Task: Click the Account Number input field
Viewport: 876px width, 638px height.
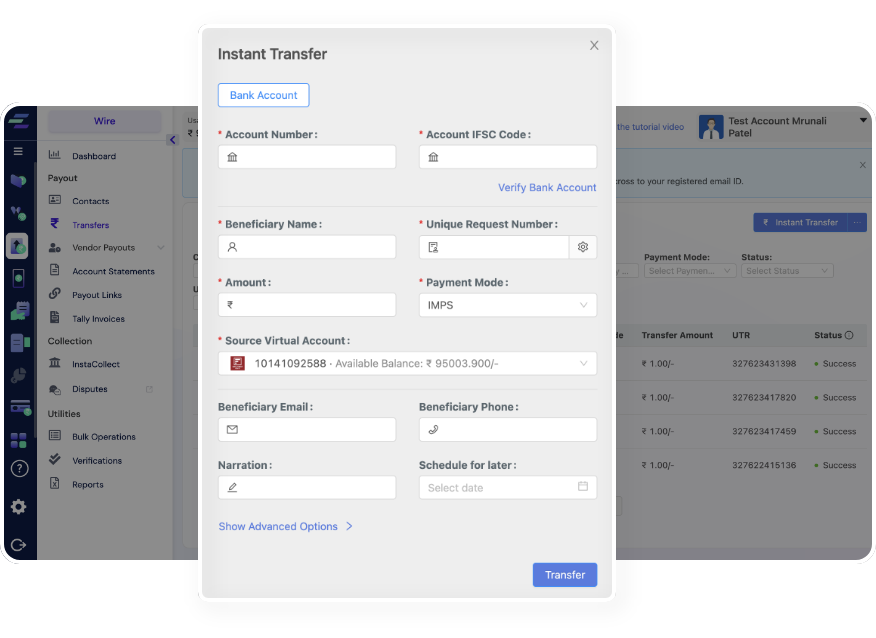Action: pos(307,157)
